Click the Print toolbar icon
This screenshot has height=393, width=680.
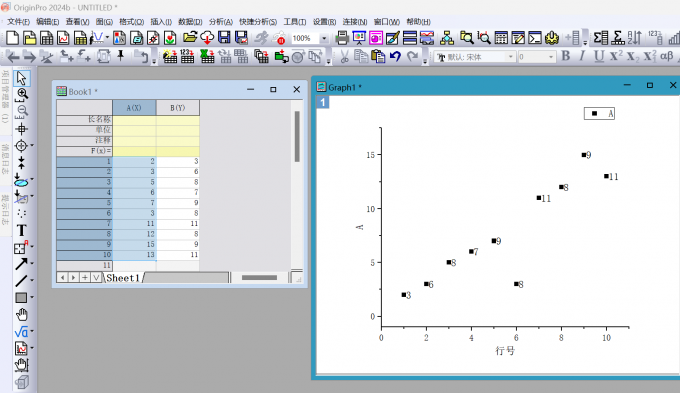tap(342, 38)
